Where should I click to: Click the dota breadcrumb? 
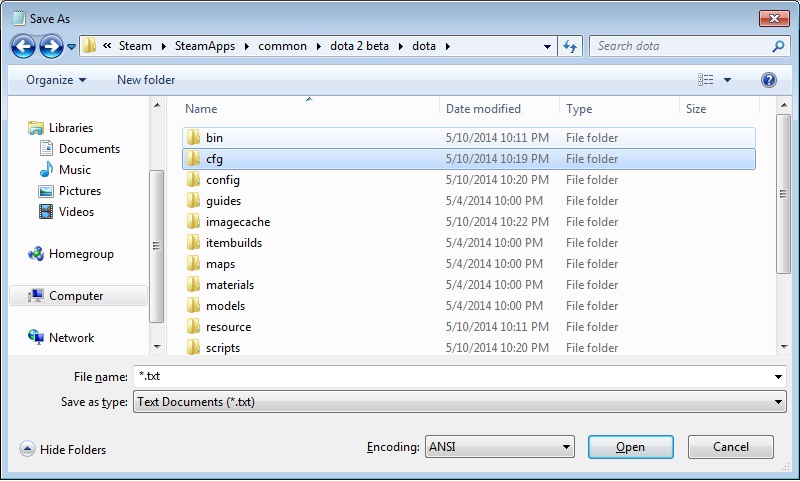(x=424, y=46)
